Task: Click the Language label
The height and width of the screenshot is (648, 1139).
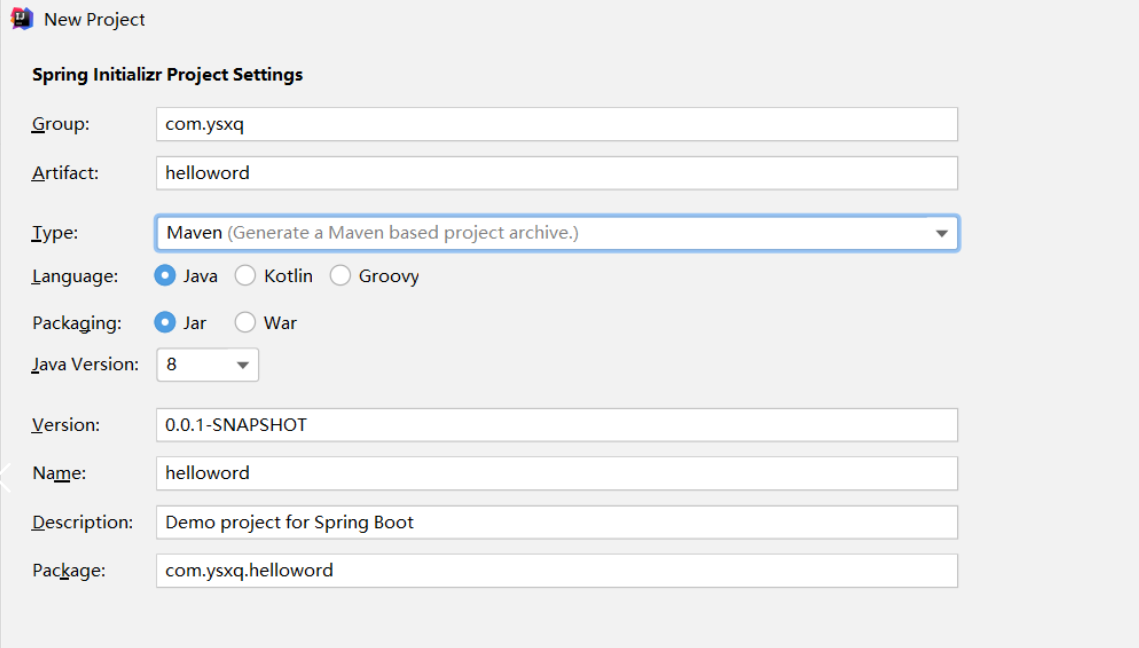Action: point(75,276)
